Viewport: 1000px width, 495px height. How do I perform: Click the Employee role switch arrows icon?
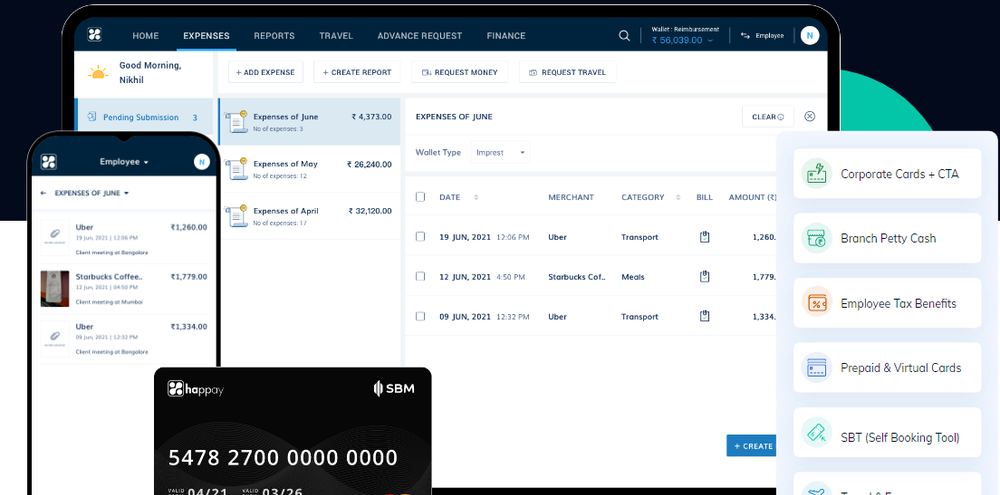745,36
